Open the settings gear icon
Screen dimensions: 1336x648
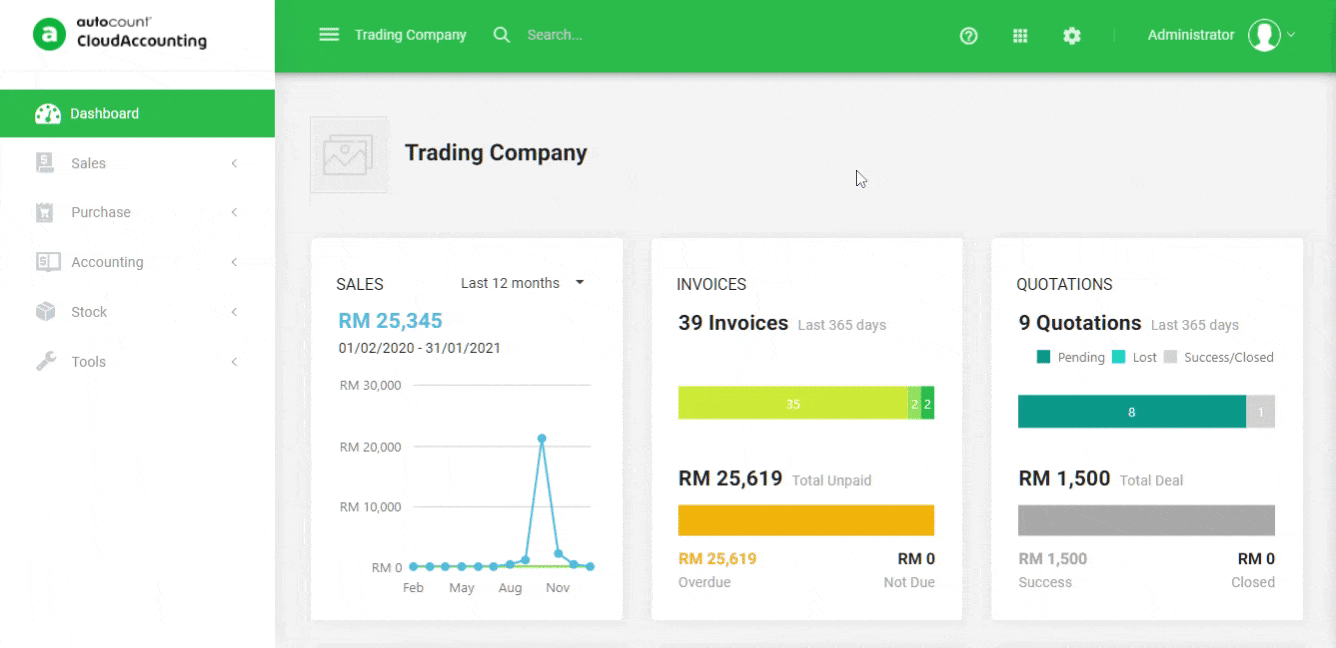1072,35
